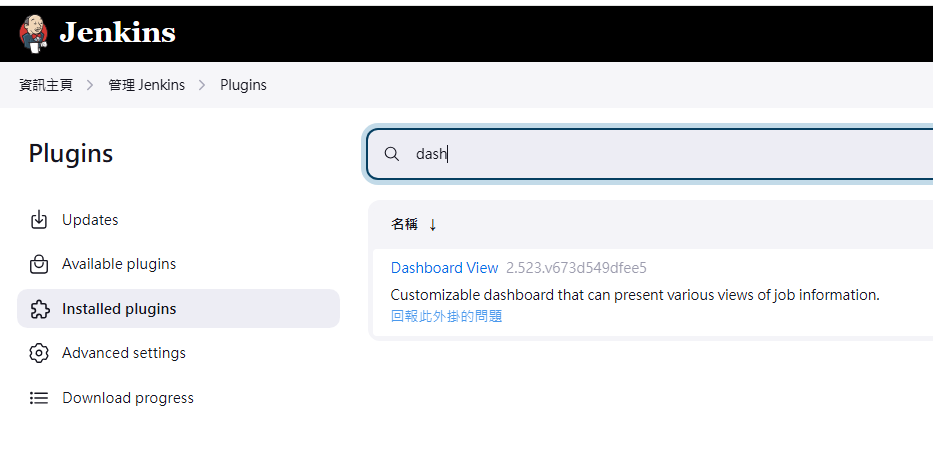This screenshot has width=933, height=470.
Task: Click the magnifier icon in search box
Action: coord(392,154)
